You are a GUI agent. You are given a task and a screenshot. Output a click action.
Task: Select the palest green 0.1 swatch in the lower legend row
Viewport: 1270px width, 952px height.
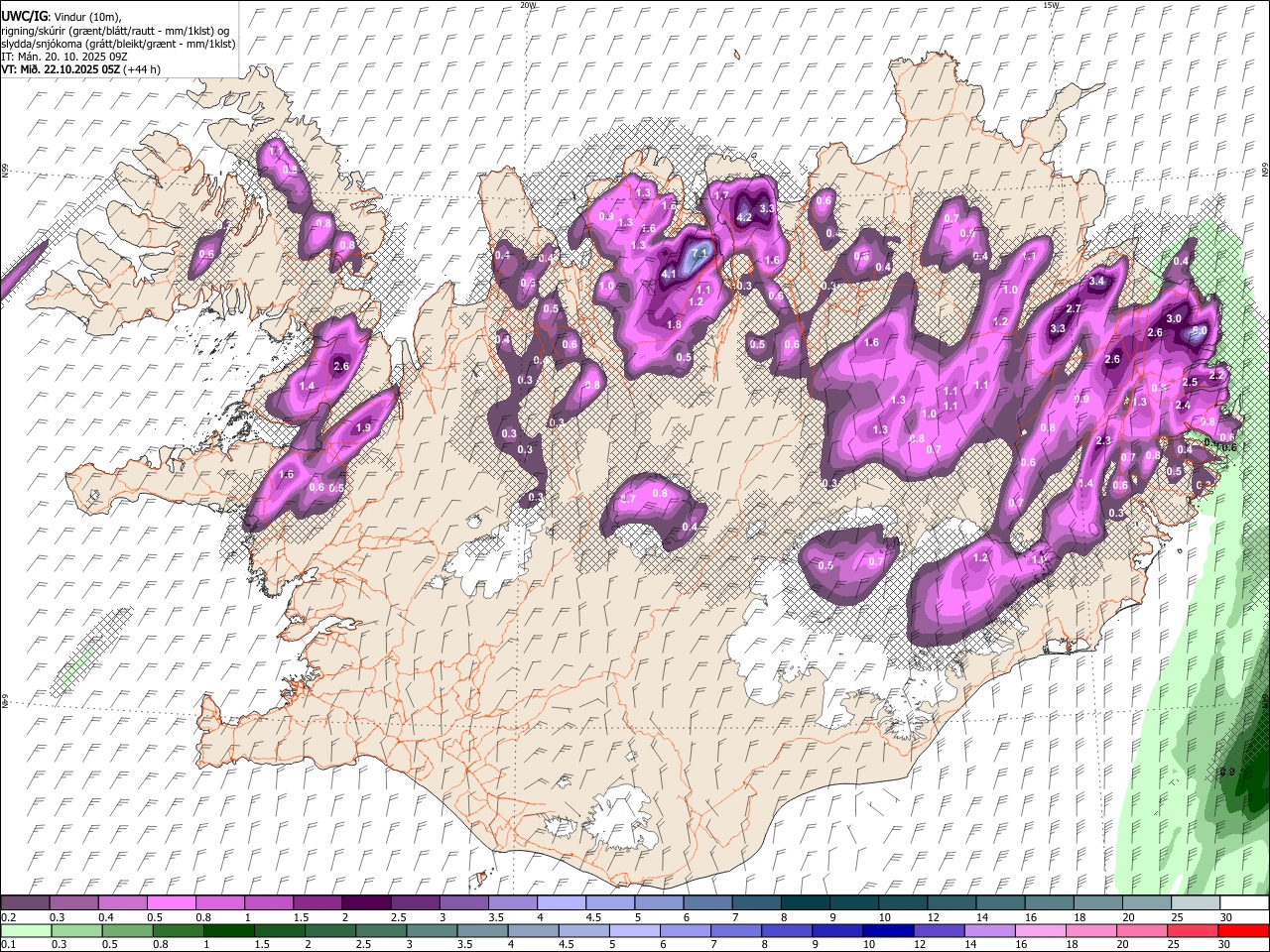[26, 931]
